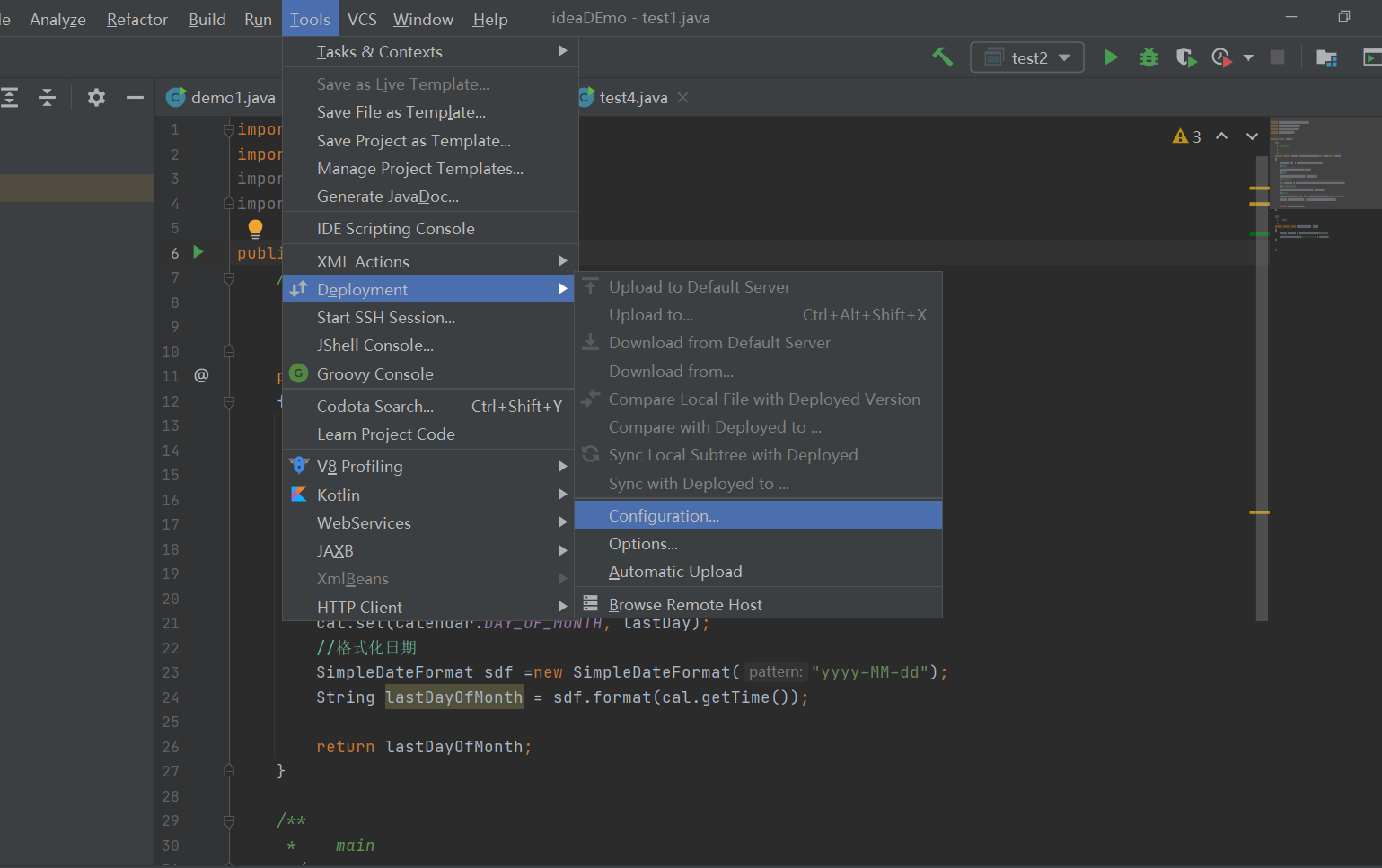This screenshot has height=868, width=1382.
Task: Expand V8 Profiling submenu
Action: tap(428, 467)
